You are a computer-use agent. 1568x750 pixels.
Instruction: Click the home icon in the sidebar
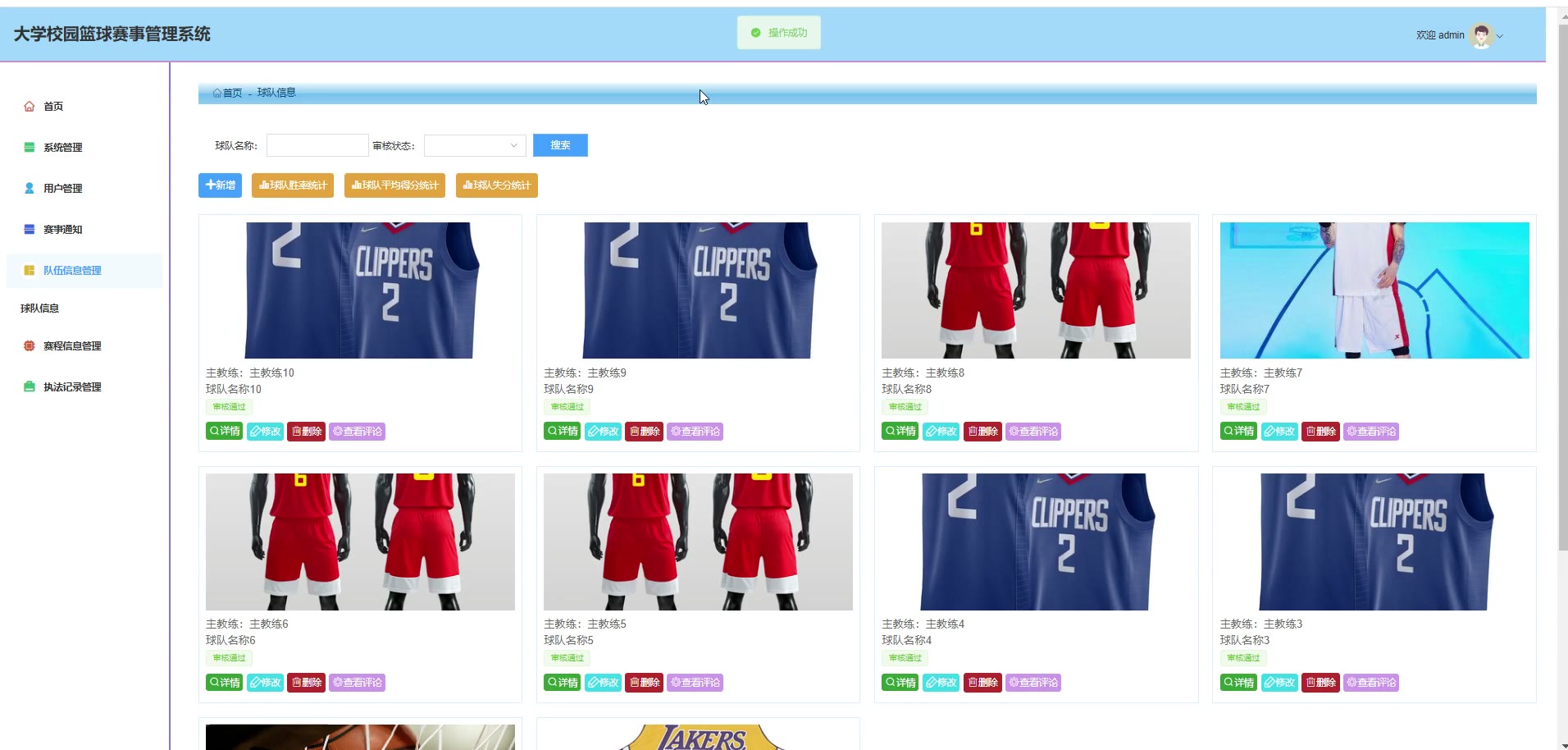point(30,107)
